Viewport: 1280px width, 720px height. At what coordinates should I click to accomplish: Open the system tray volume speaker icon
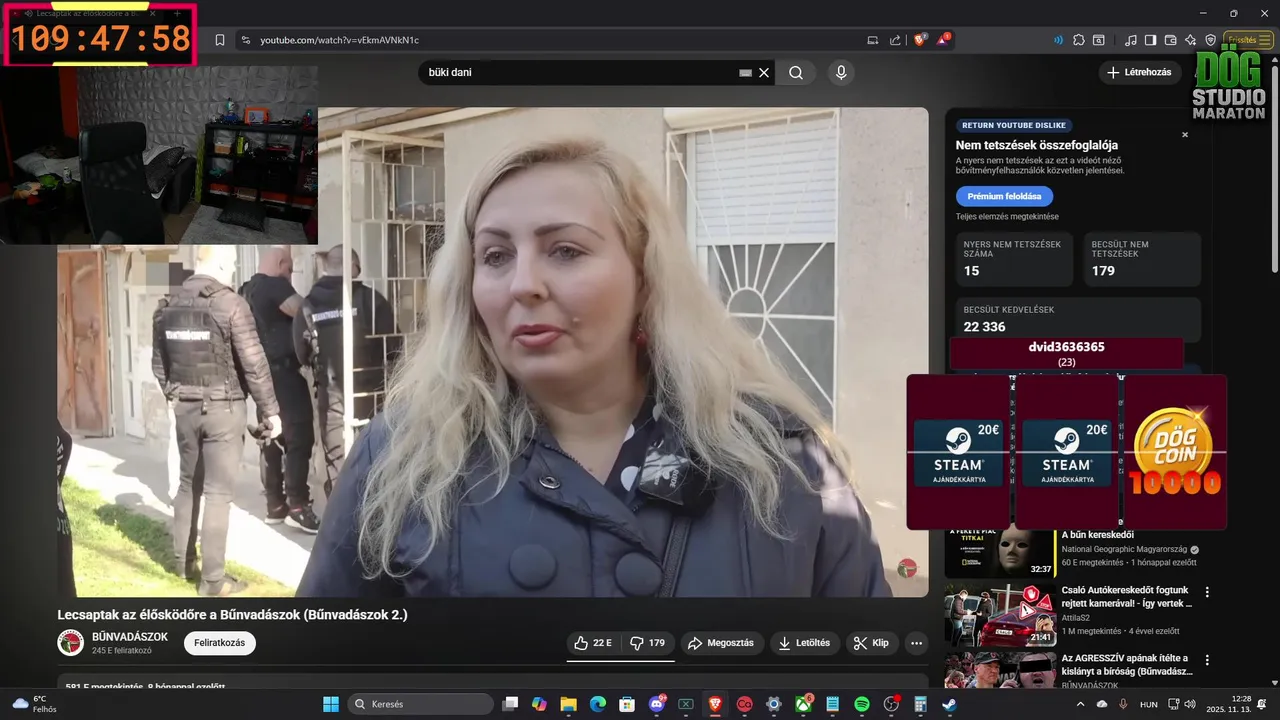[1189, 704]
